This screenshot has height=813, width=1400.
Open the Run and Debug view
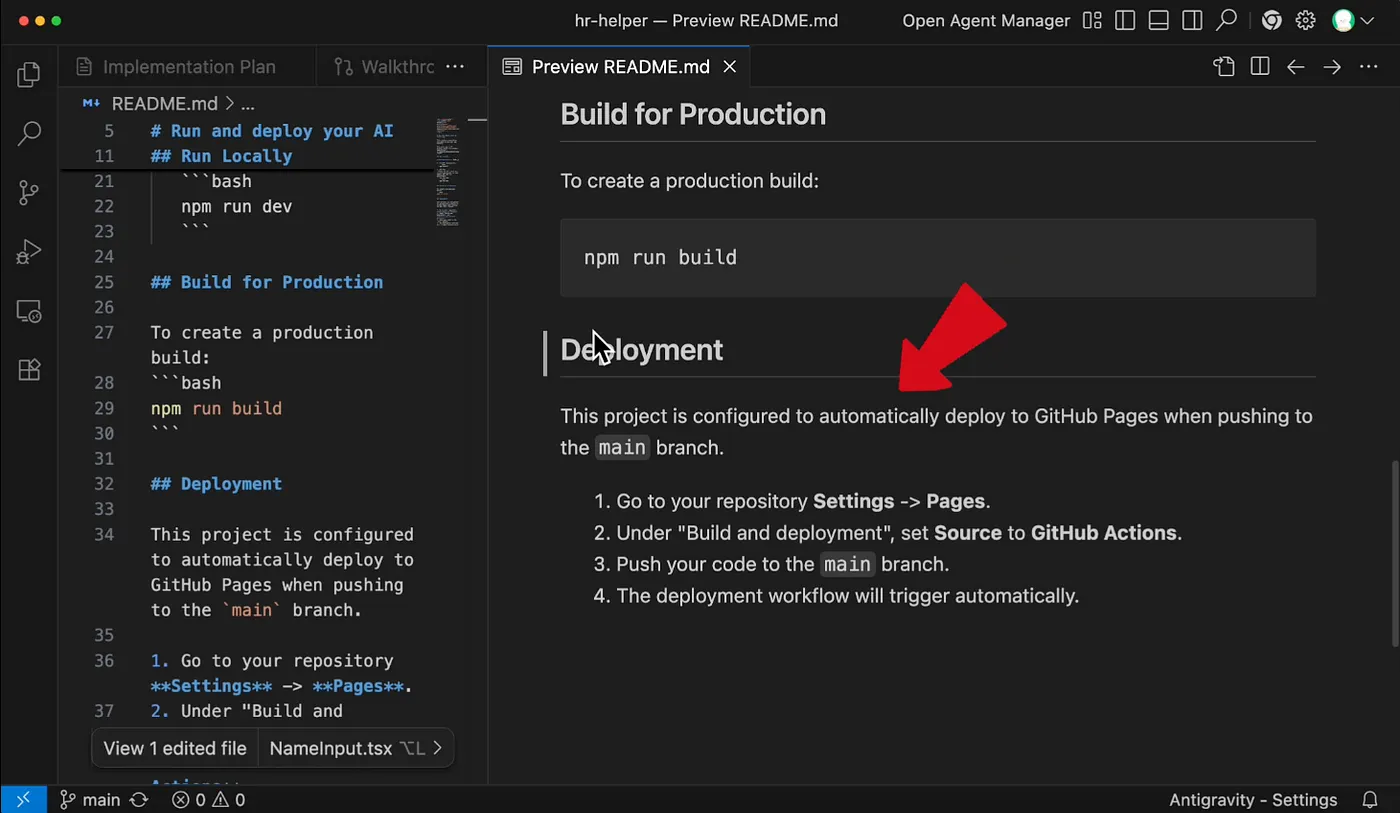[x=29, y=251]
